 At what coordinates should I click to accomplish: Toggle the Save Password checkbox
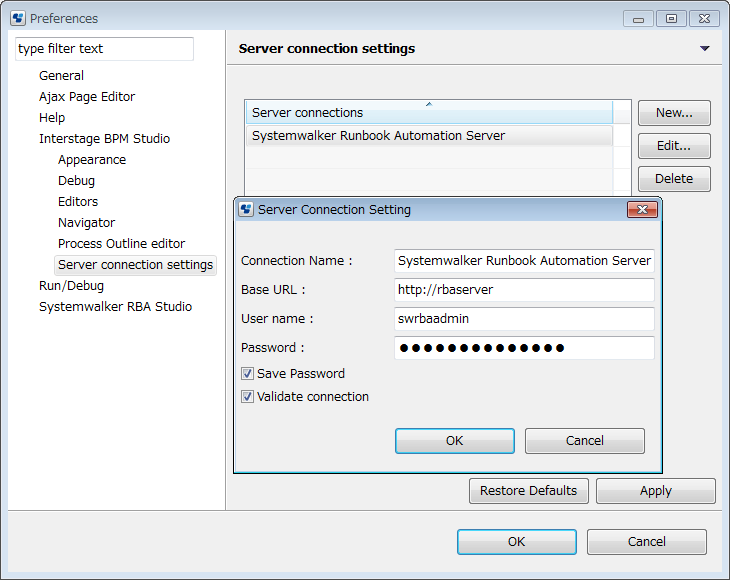[x=247, y=373]
